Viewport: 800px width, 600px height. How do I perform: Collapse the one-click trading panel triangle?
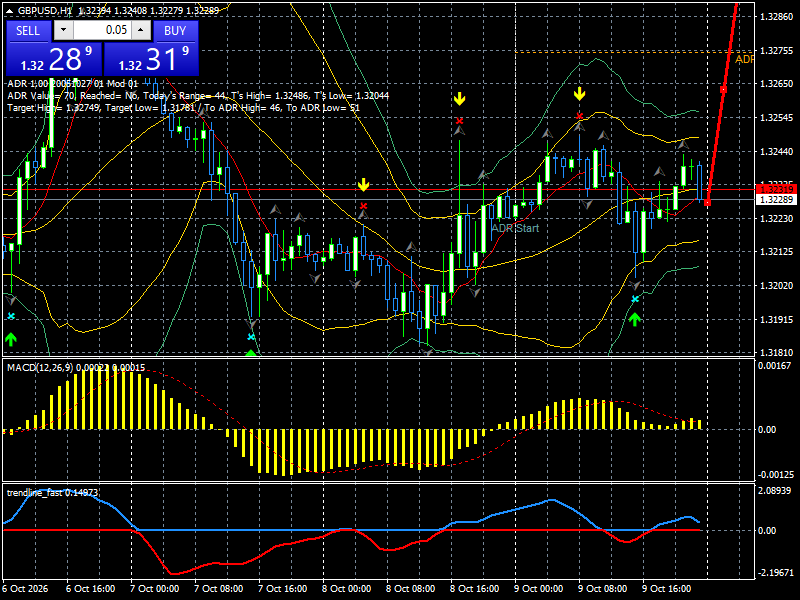click(x=10, y=10)
